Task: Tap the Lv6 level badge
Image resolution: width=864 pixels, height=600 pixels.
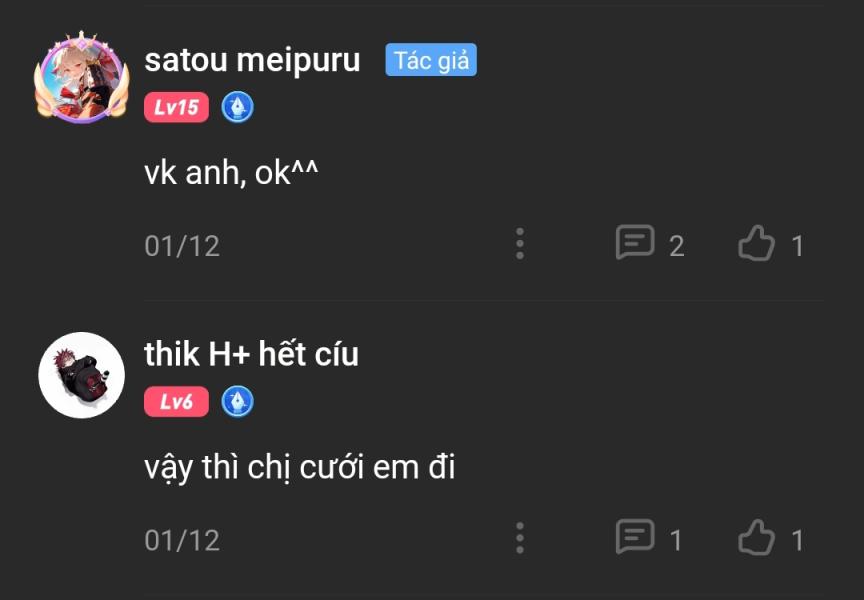Action: click(x=176, y=402)
